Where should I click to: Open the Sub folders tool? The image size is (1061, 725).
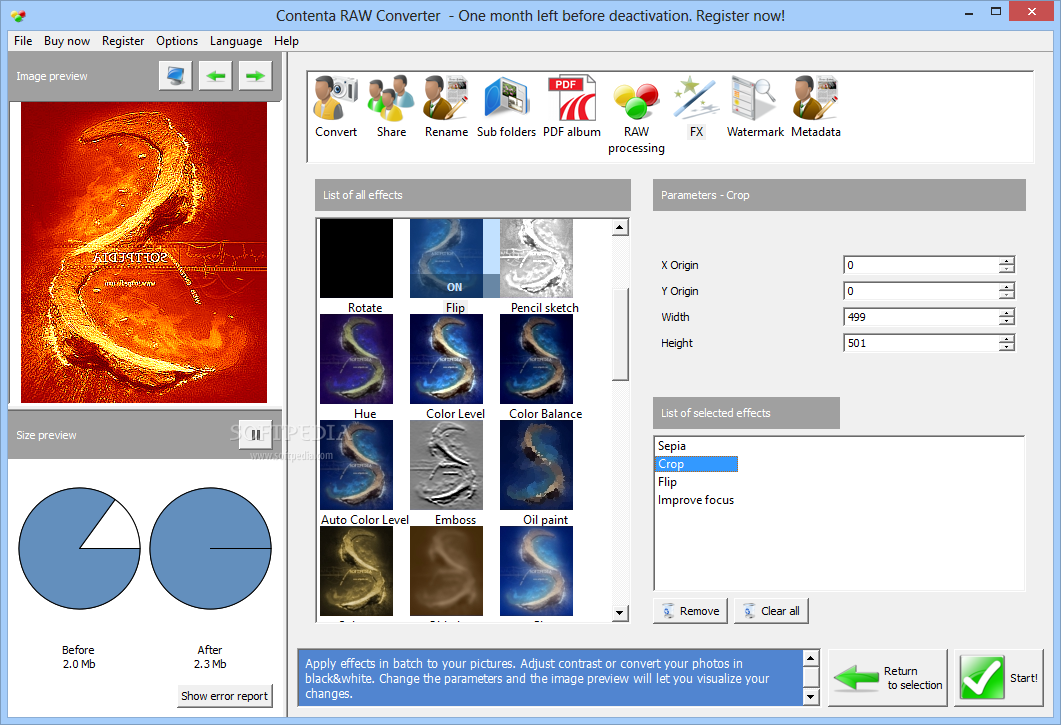(x=506, y=106)
